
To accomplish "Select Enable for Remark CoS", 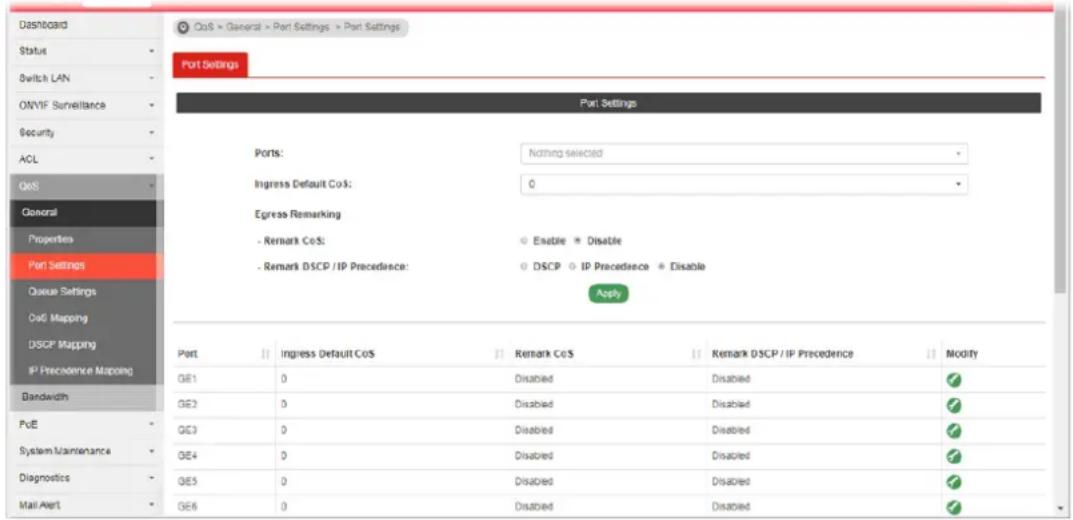I will click(524, 241).
